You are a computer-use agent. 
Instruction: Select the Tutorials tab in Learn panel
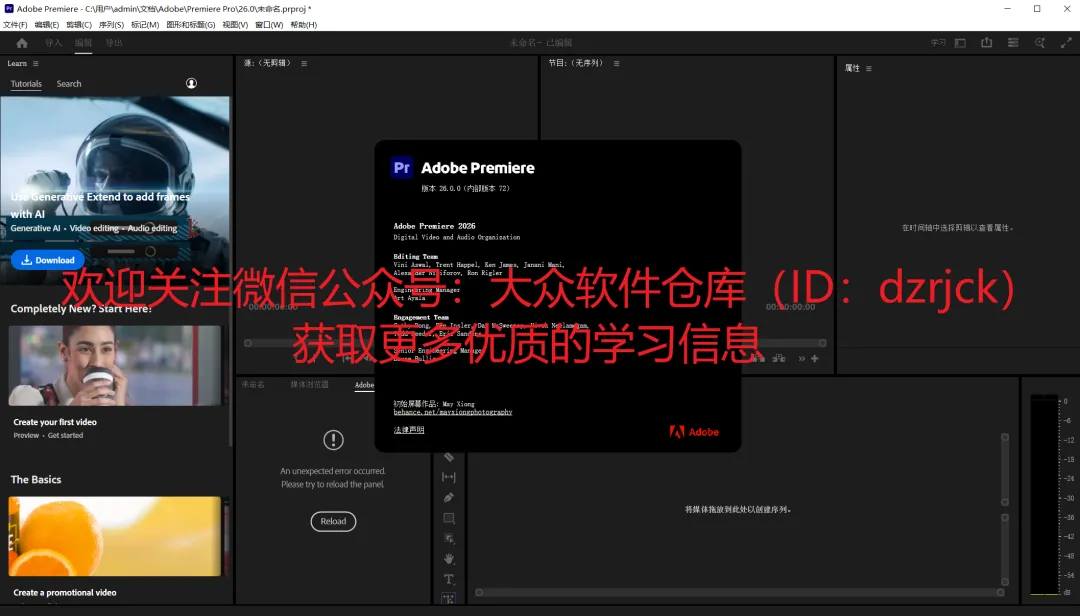click(x=26, y=83)
